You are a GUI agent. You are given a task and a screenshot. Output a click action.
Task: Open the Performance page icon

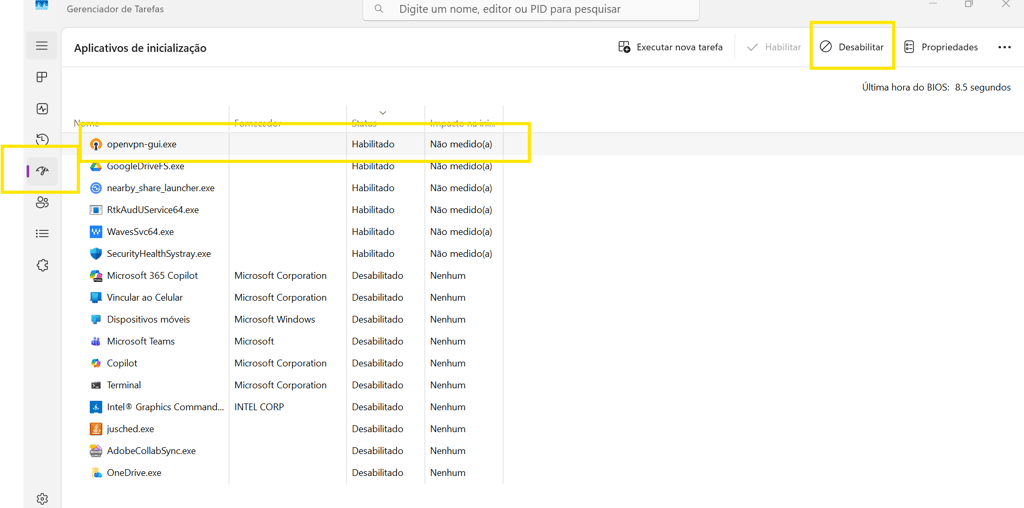pos(42,108)
